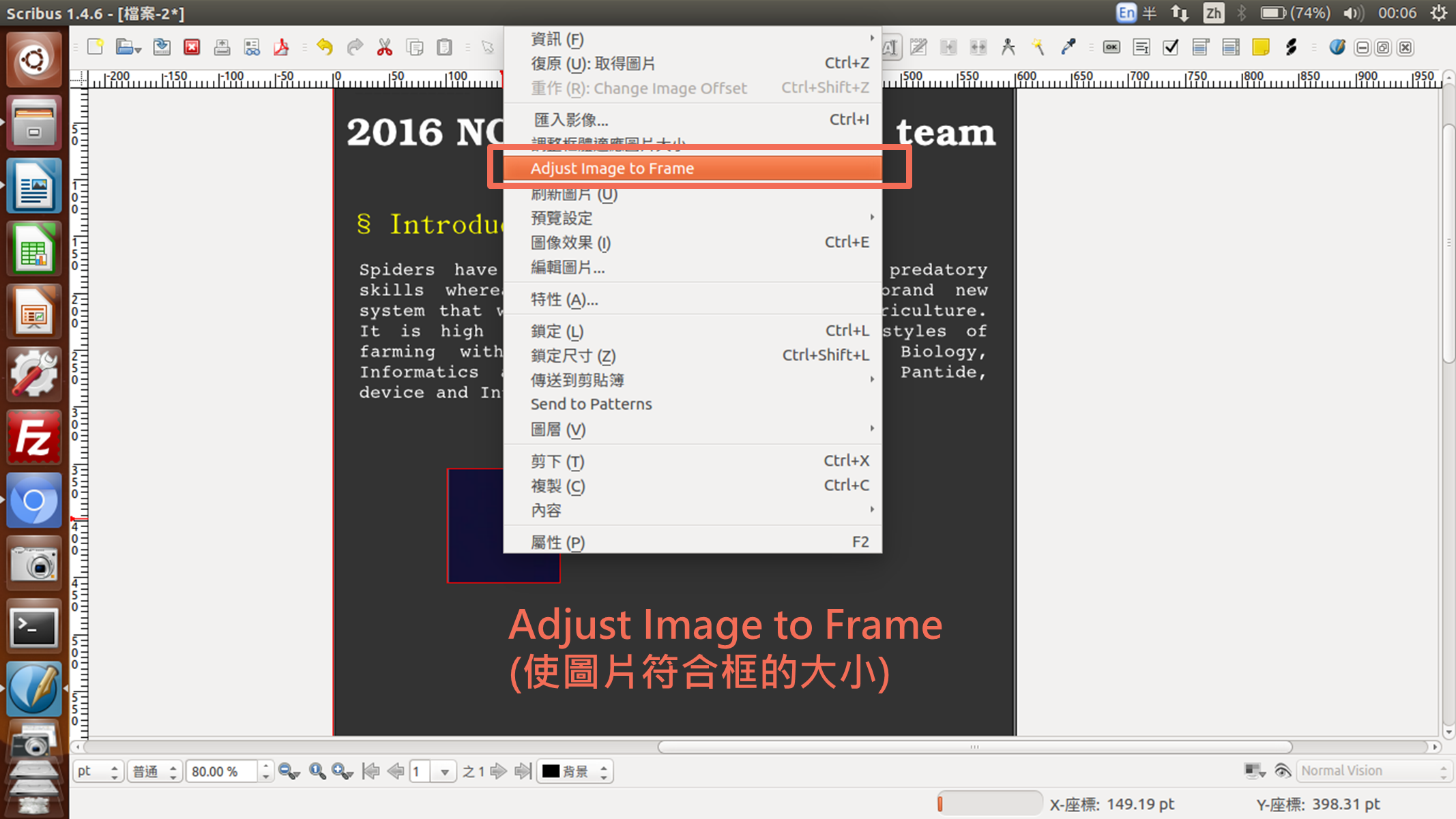Click the zoom level 80.00 % field
1456x819 pixels.
point(222,771)
